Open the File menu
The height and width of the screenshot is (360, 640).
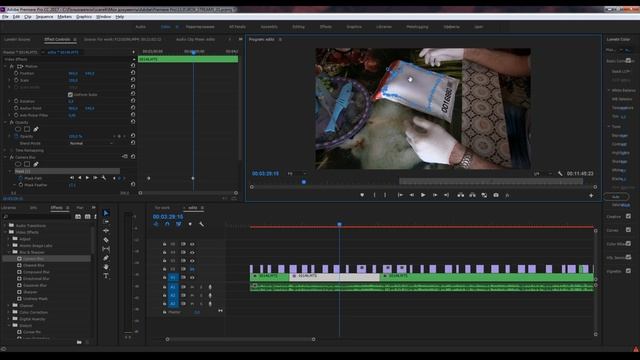(x=5, y=17)
